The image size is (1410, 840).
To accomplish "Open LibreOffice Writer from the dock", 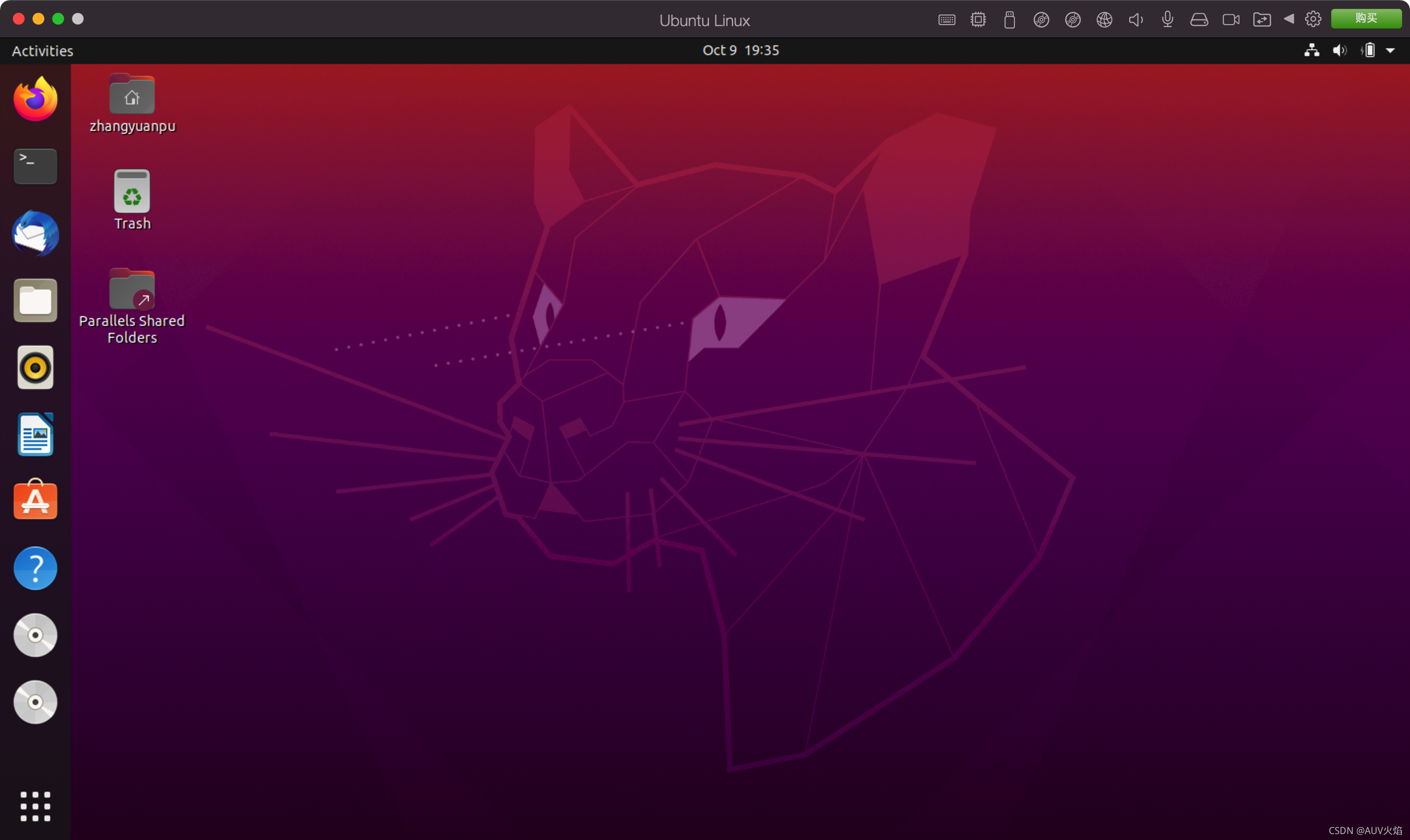I will pos(35,435).
